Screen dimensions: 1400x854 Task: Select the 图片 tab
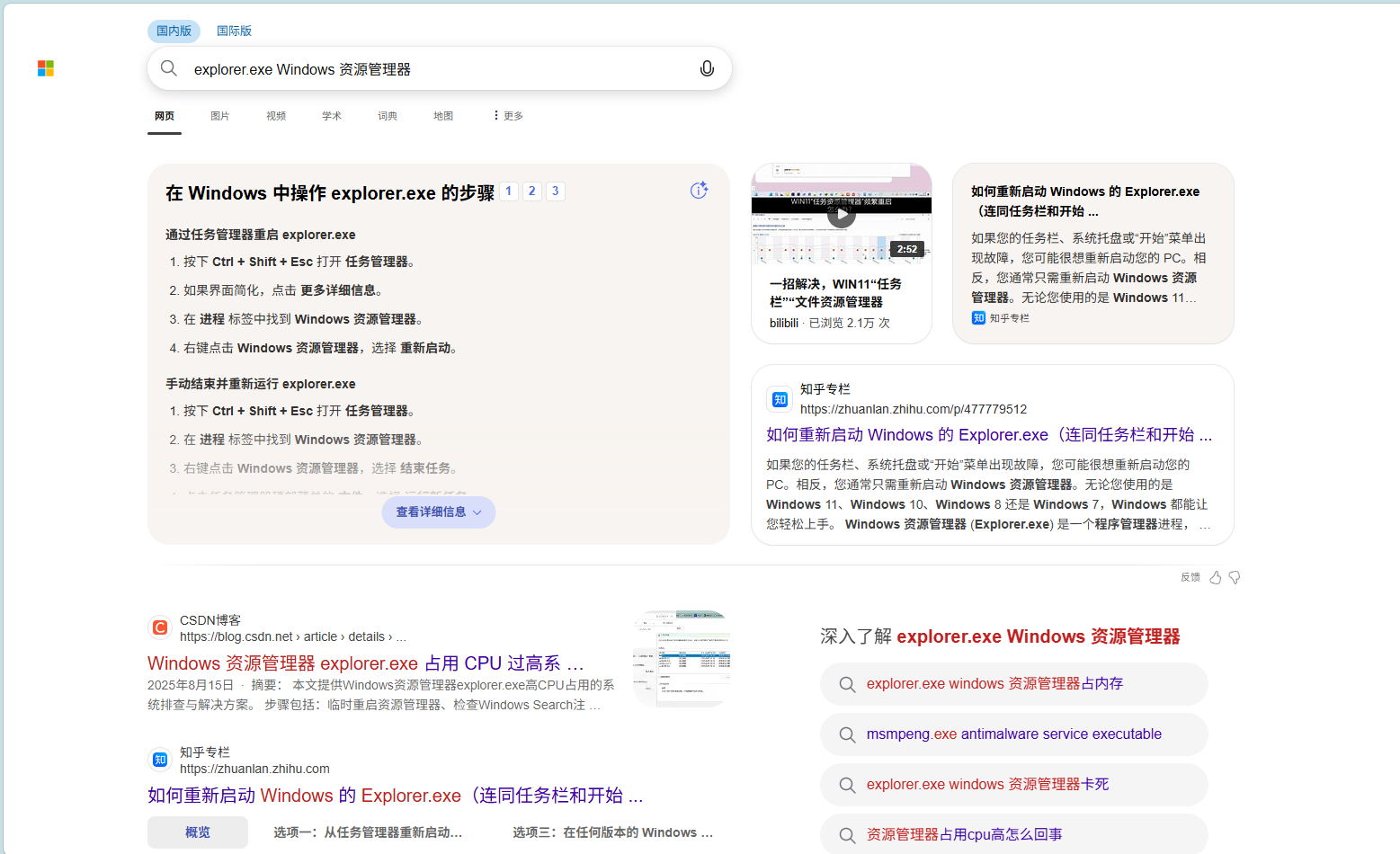click(x=220, y=116)
